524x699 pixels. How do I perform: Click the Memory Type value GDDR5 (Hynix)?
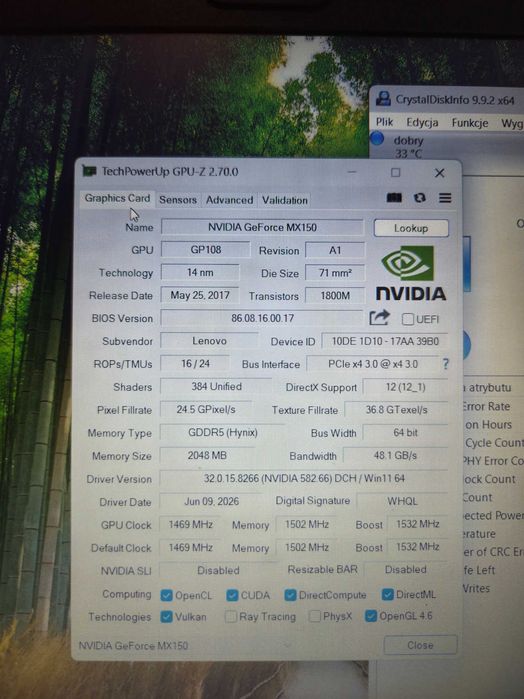222,432
